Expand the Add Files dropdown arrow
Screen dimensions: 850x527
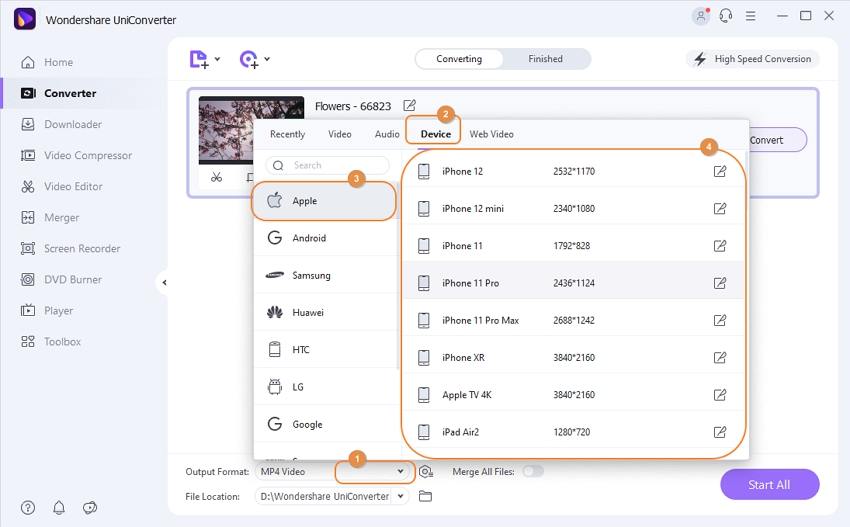(217, 59)
